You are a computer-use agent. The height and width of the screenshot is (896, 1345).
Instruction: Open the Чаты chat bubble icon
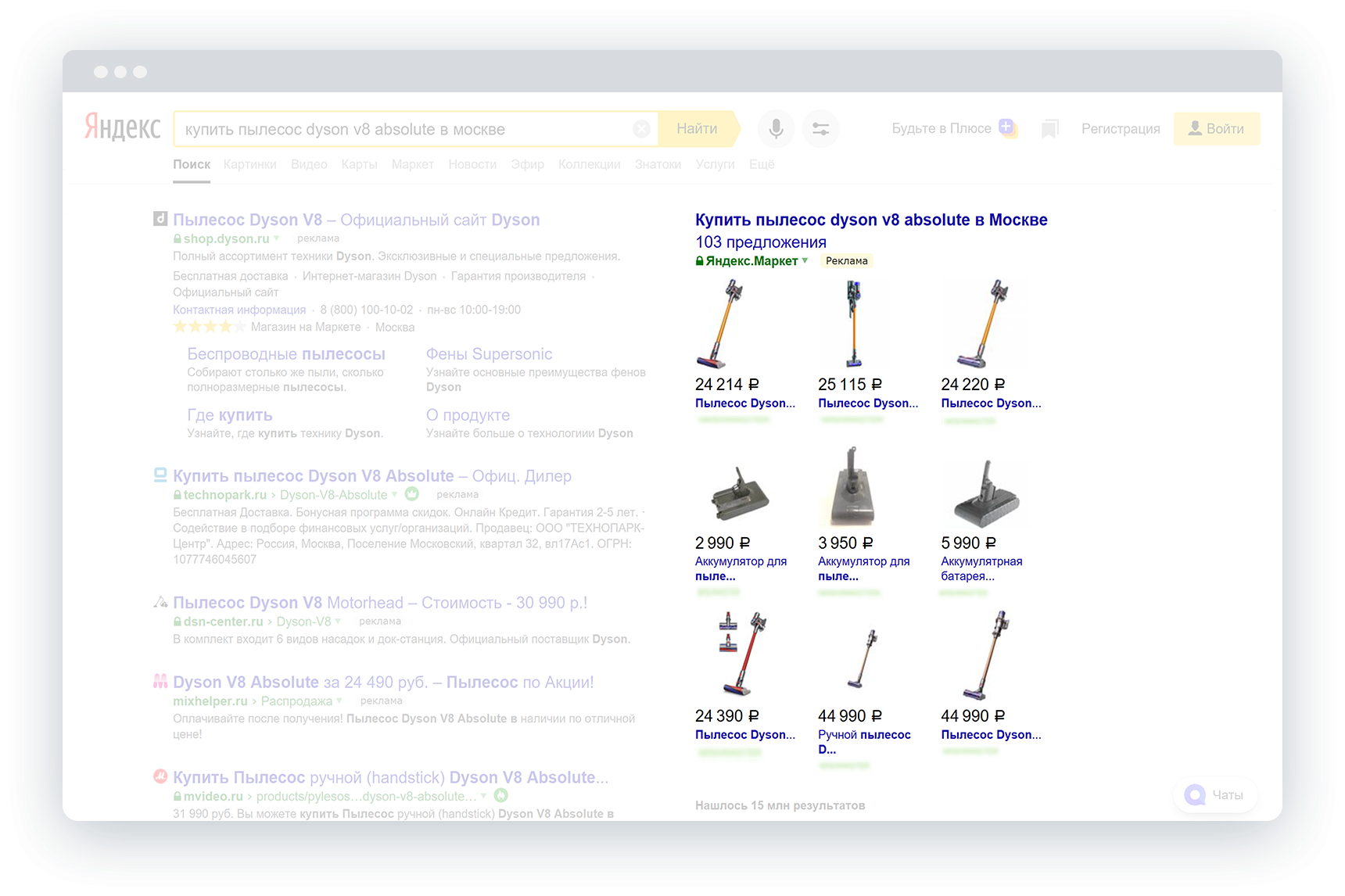click(x=1195, y=795)
